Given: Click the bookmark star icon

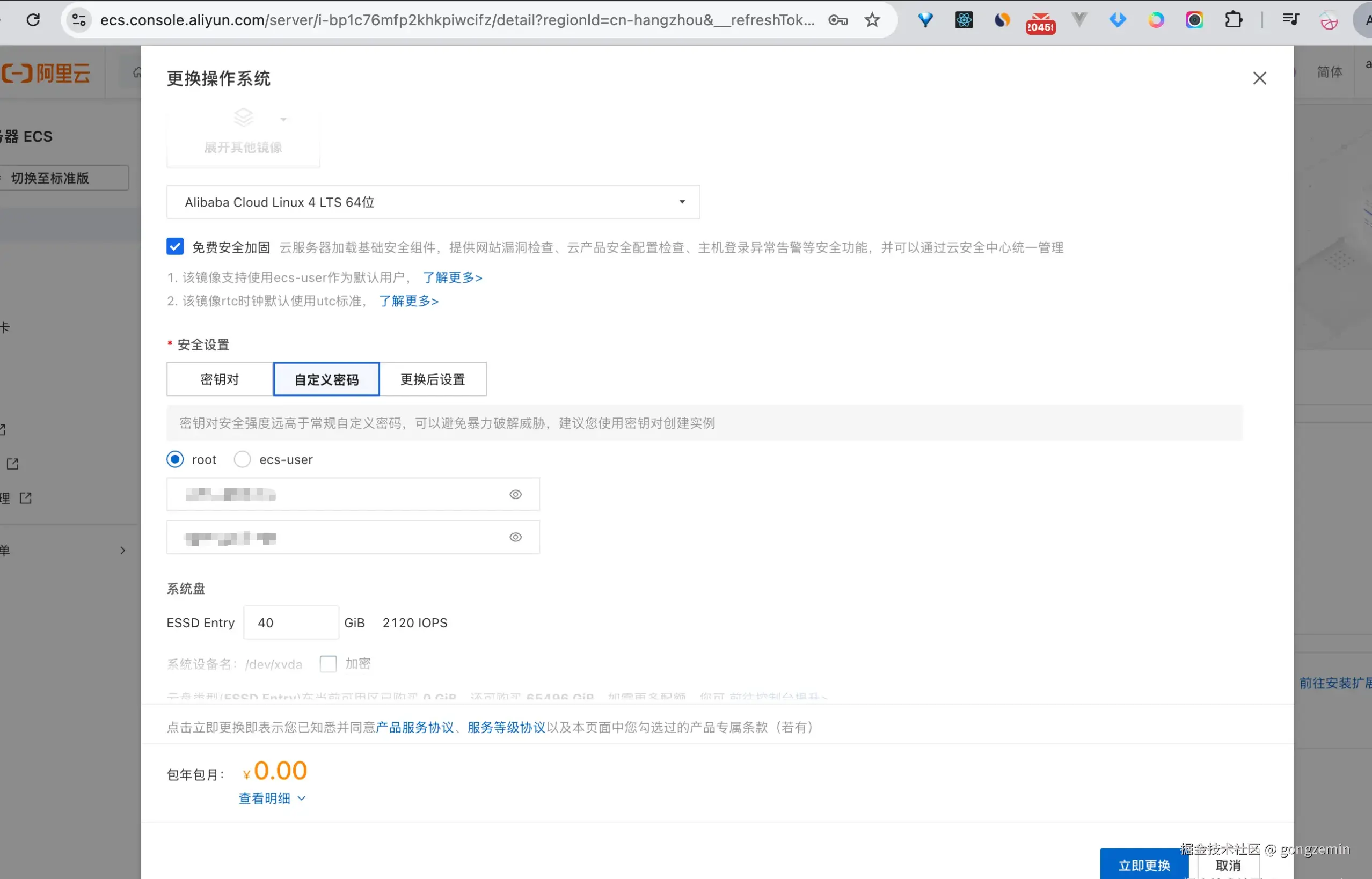Looking at the screenshot, I should [x=872, y=20].
